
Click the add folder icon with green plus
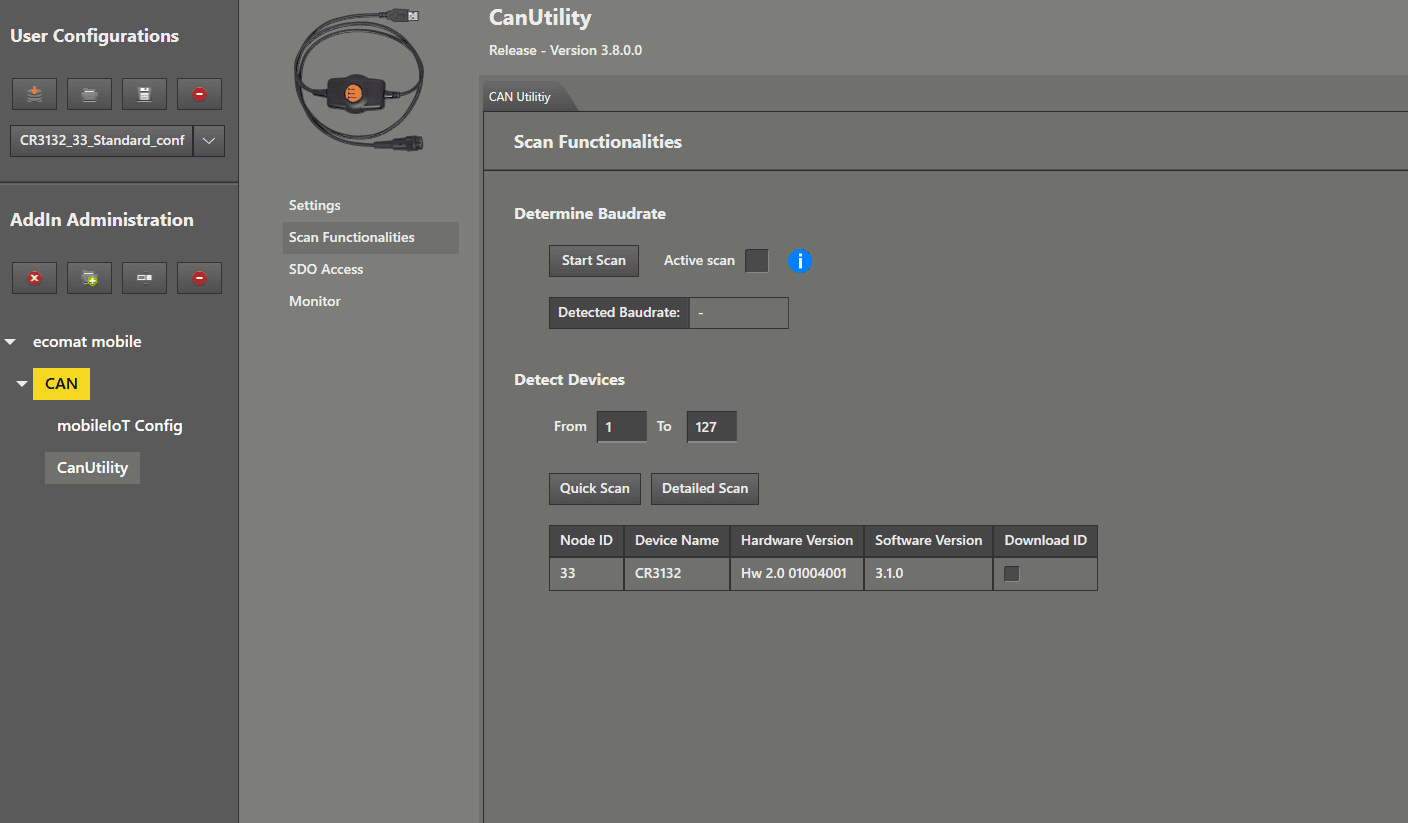point(89,278)
